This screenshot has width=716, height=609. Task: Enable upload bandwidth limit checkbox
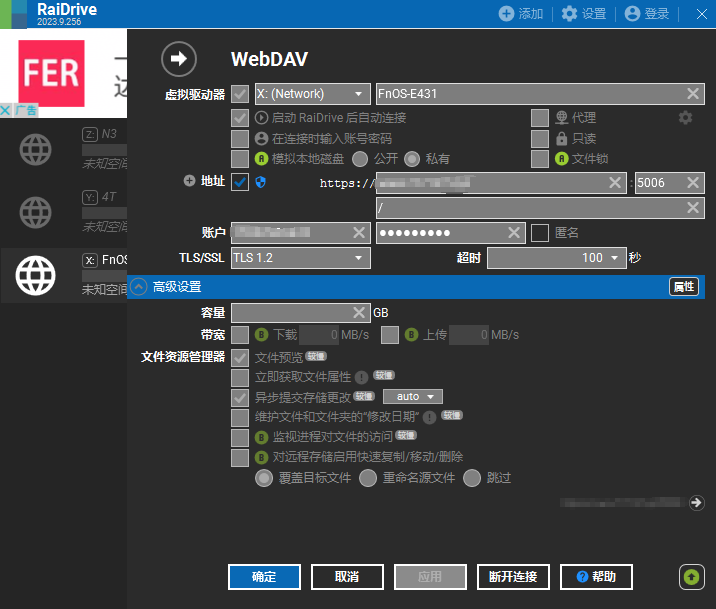390,335
